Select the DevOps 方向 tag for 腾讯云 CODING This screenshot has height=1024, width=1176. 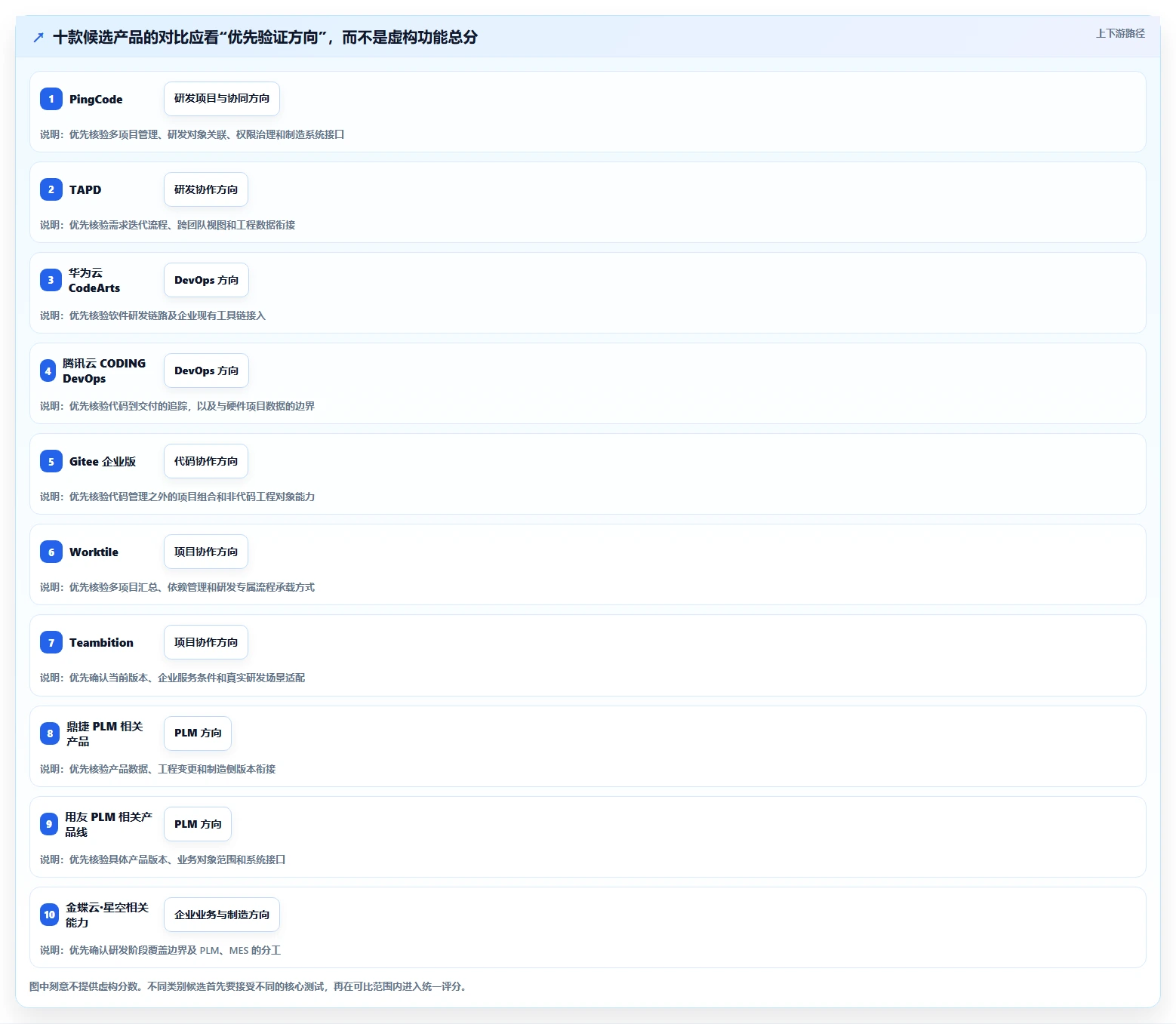[206, 371]
